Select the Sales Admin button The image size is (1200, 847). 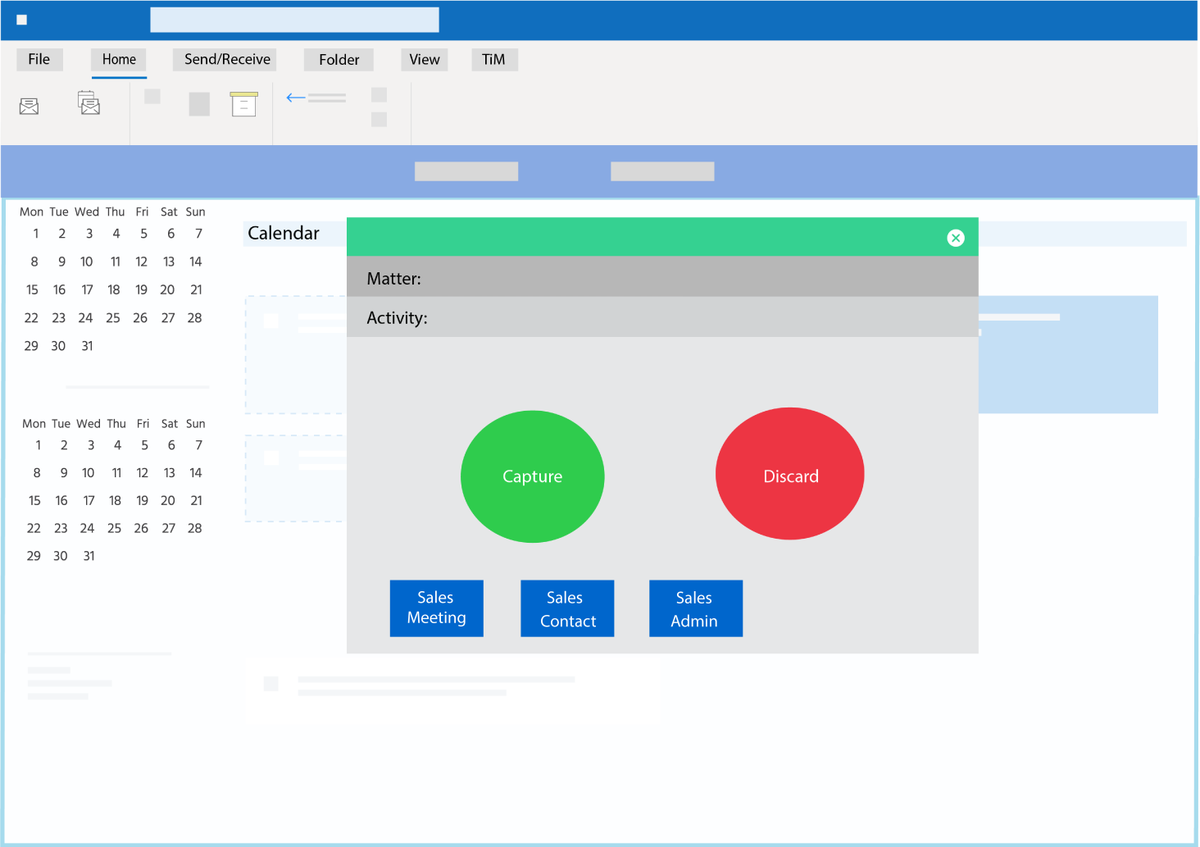tap(696, 608)
